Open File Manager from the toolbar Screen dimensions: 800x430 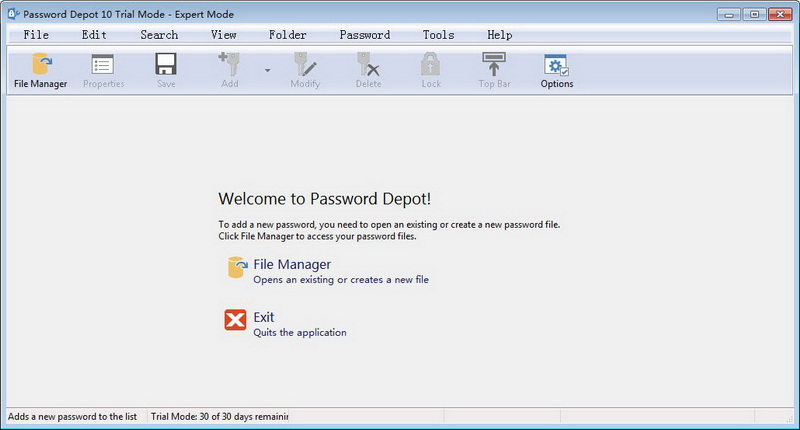pyautogui.click(x=40, y=70)
